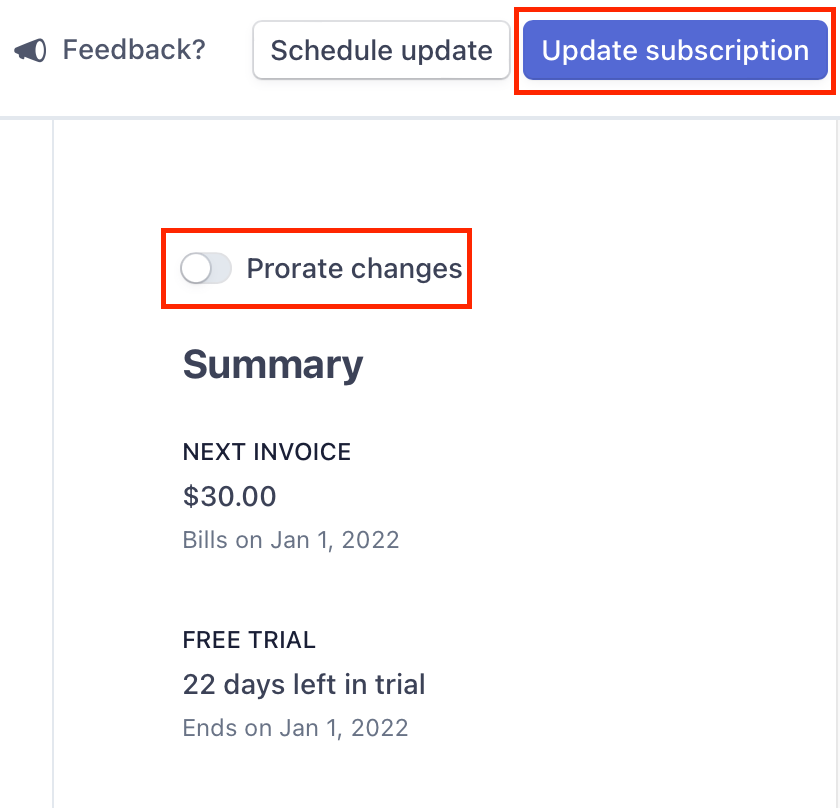Click the Prorate changes label text
The height and width of the screenshot is (808, 840).
355,268
